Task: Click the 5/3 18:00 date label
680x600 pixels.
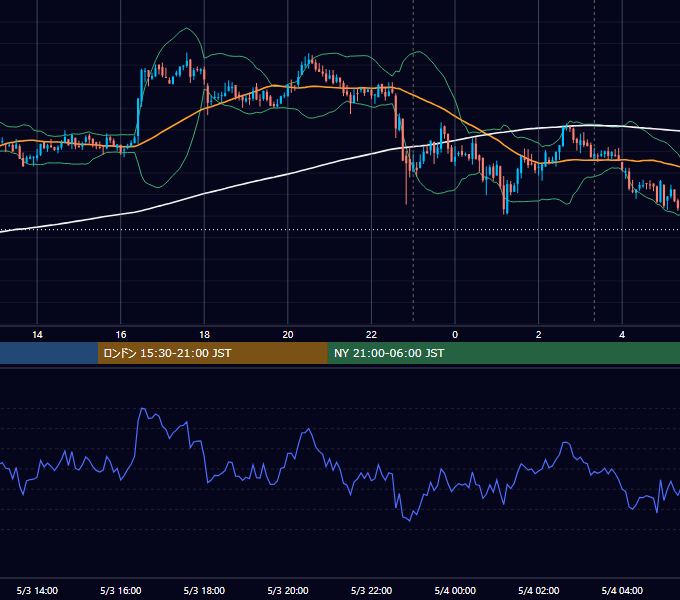Action: (x=204, y=590)
